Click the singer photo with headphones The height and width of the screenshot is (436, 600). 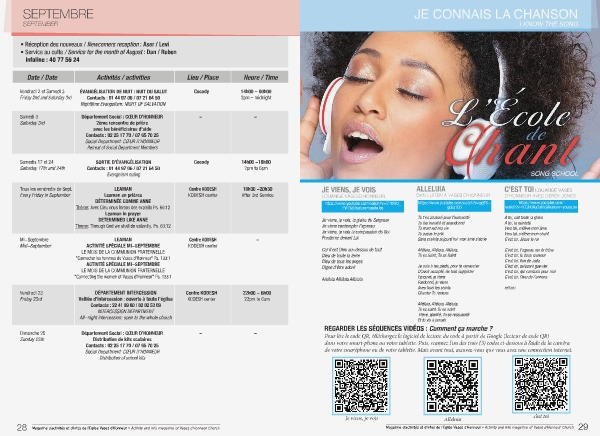pos(400,100)
